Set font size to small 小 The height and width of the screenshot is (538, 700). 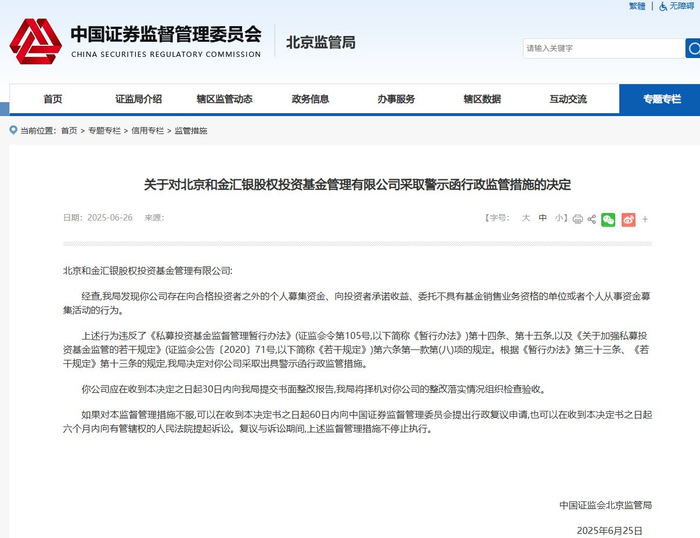(559, 218)
